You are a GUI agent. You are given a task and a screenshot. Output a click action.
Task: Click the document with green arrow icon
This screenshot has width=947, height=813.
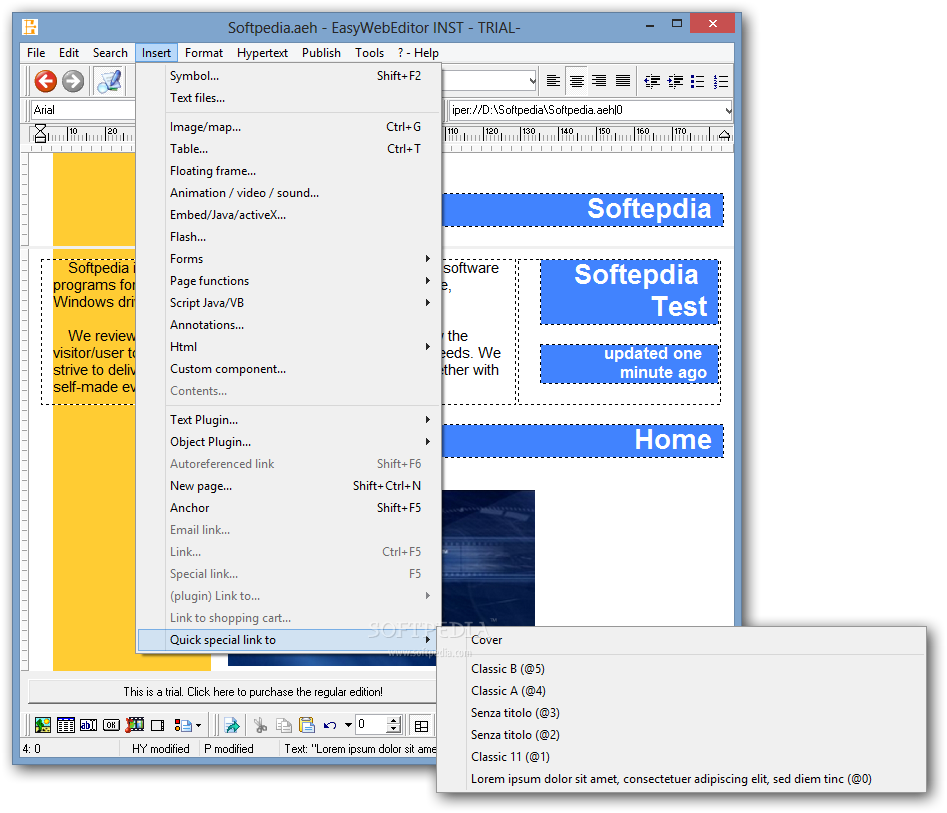232,725
